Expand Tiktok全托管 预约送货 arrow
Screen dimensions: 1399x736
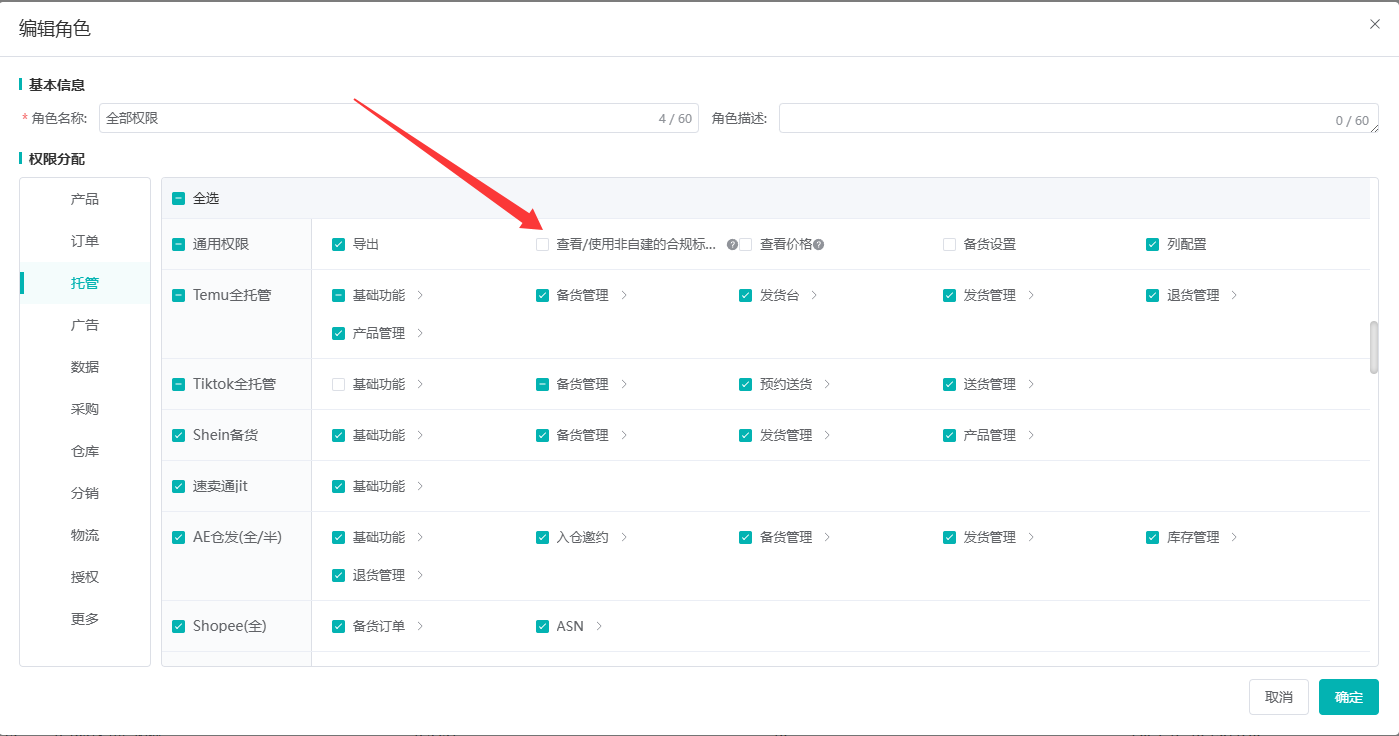point(827,385)
